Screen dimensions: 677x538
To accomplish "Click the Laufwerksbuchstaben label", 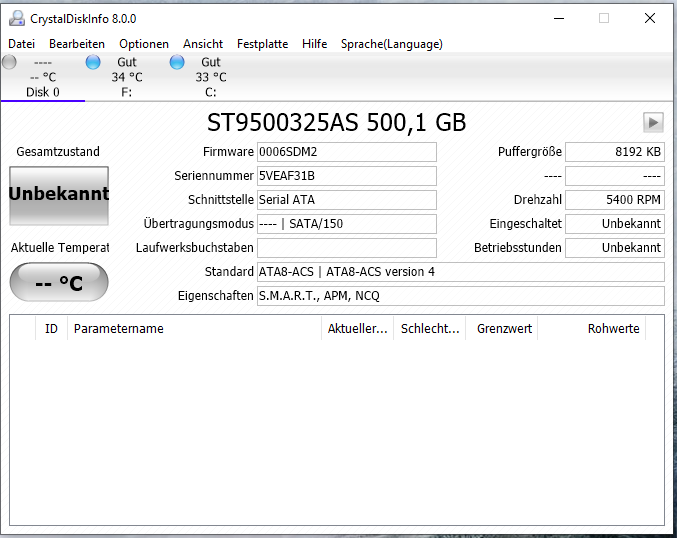I will [x=195, y=248].
